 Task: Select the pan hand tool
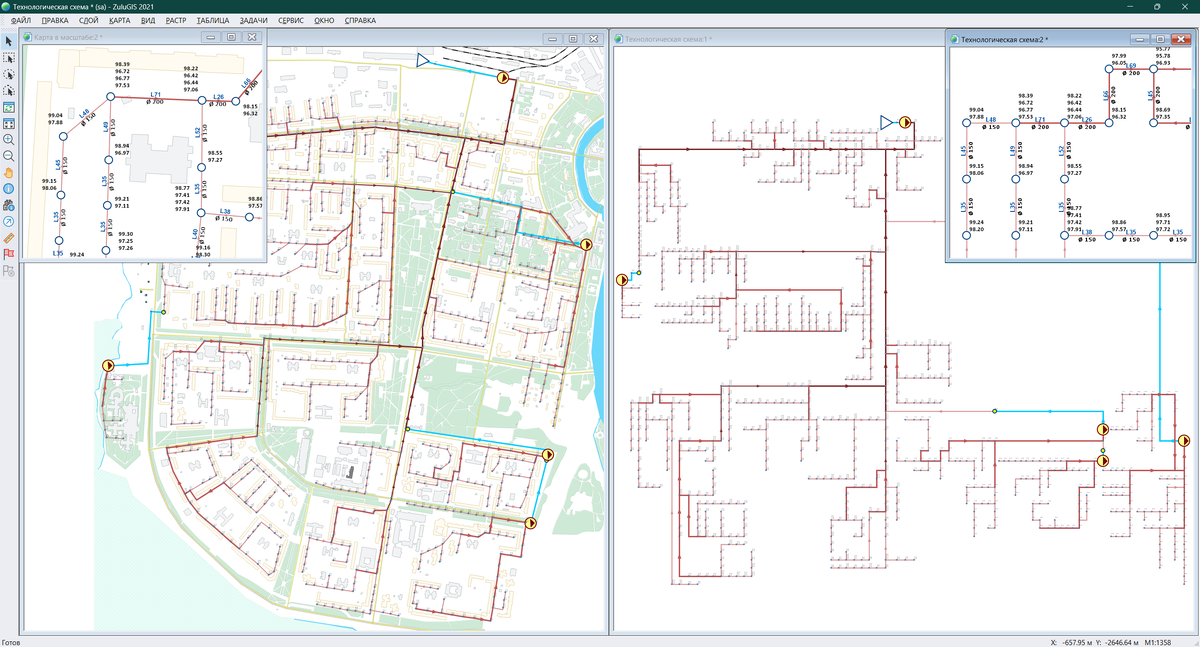click(9, 171)
